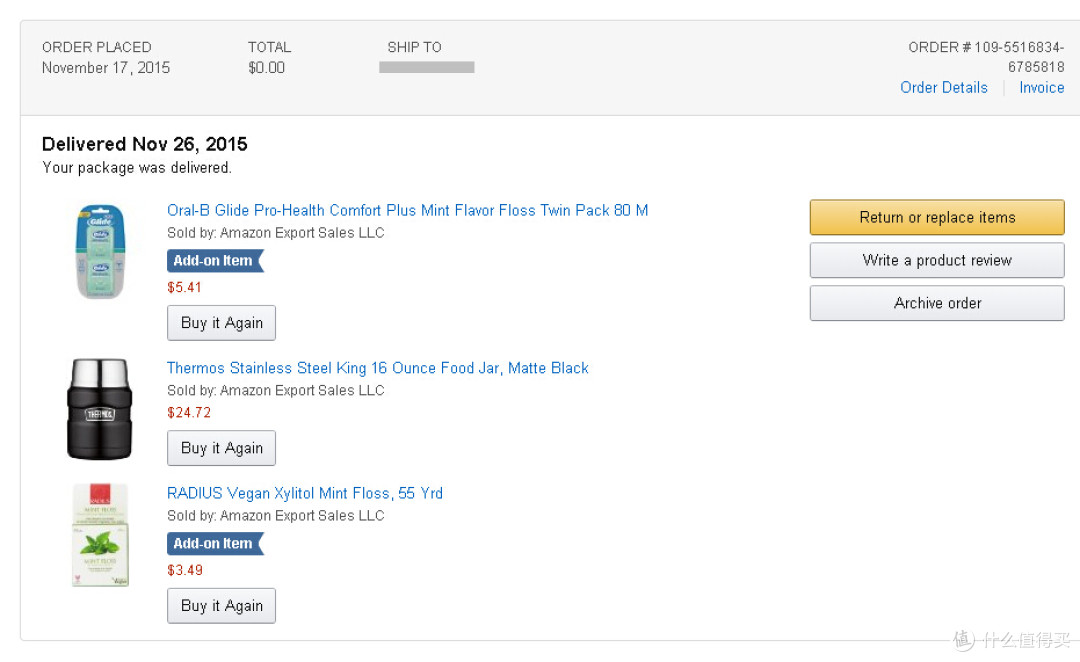Image resolution: width=1080 pixels, height=662 pixels.
Task: Open the Invoice link
Action: click(x=1041, y=87)
